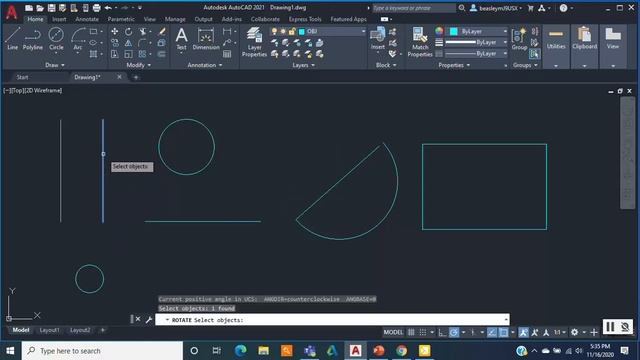
Task: Pick the Arc tool
Action: click(78, 39)
